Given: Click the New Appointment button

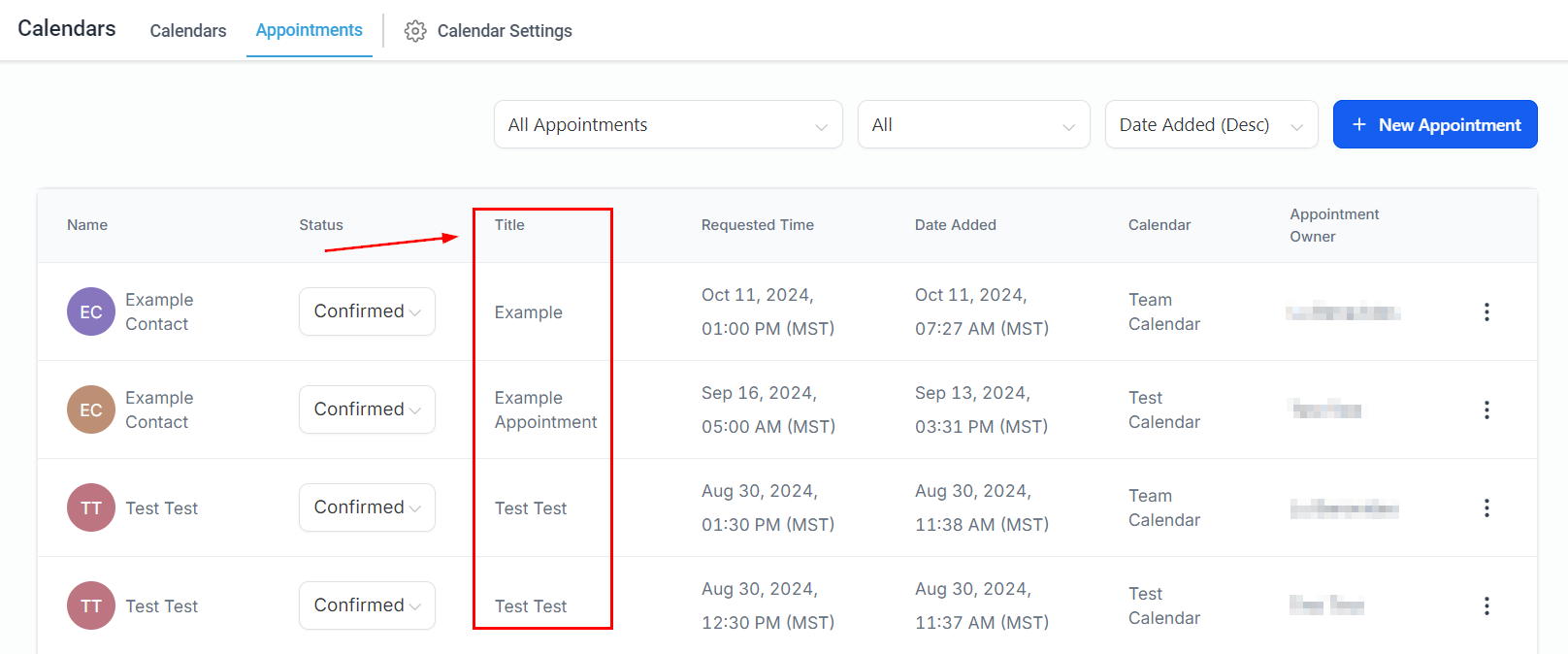Looking at the screenshot, I should (x=1435, y=125).
